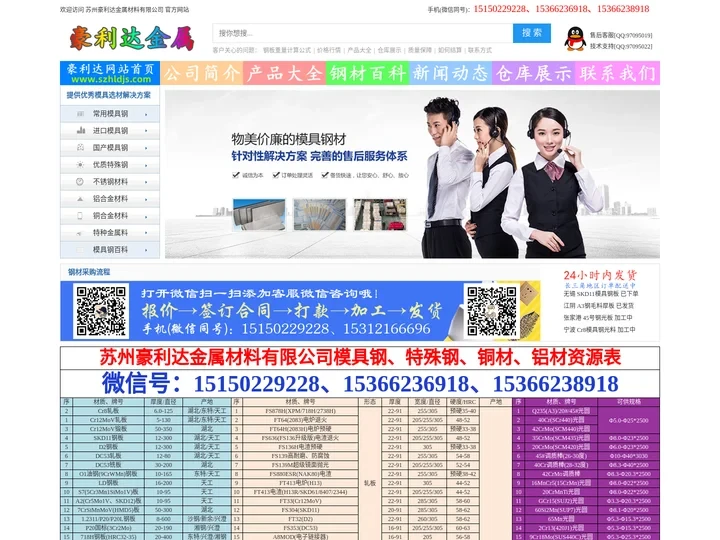The height and width of the screenshot is (540, 720).
Task: Expand the 优质特殊钢 arrow
Action: point(146,165)
